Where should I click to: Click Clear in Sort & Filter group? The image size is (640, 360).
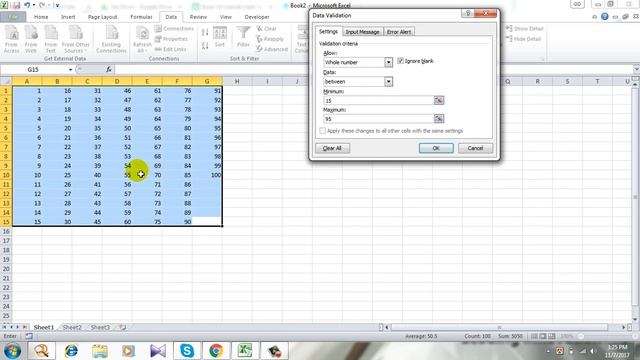[267, 29]
